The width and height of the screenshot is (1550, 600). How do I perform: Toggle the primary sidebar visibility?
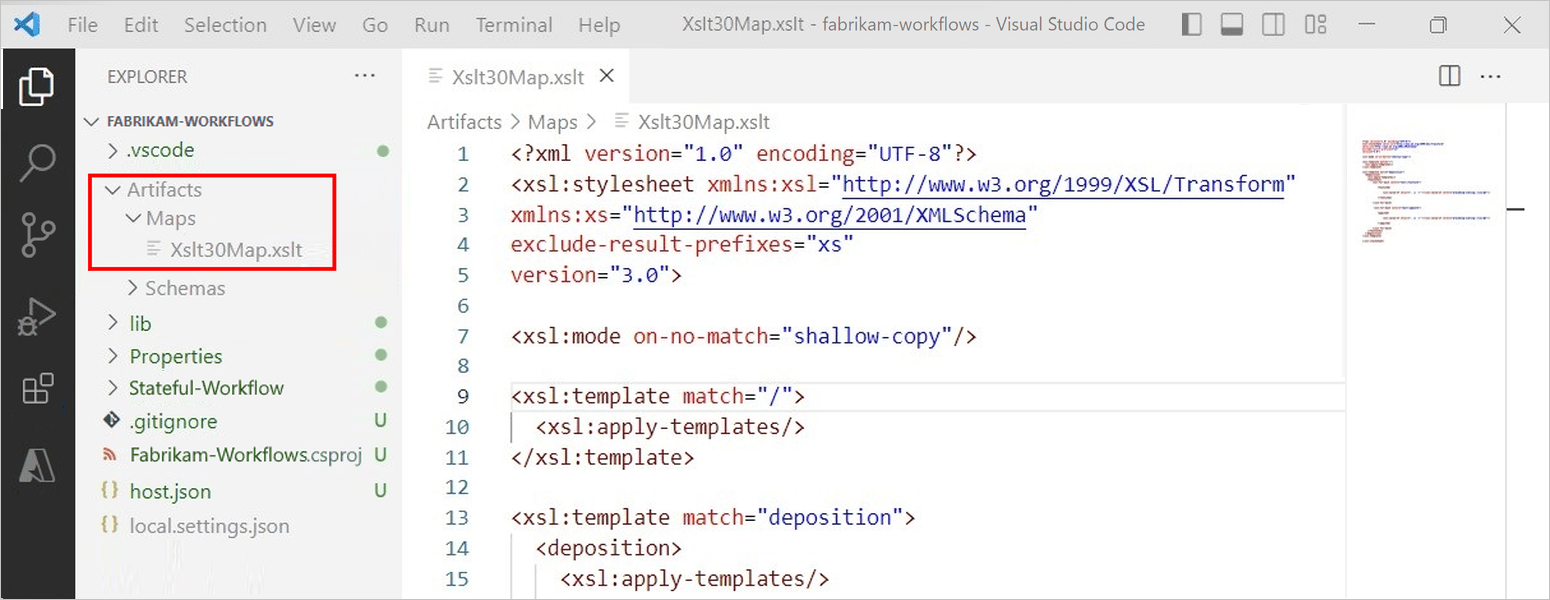tap(1191, 24)
